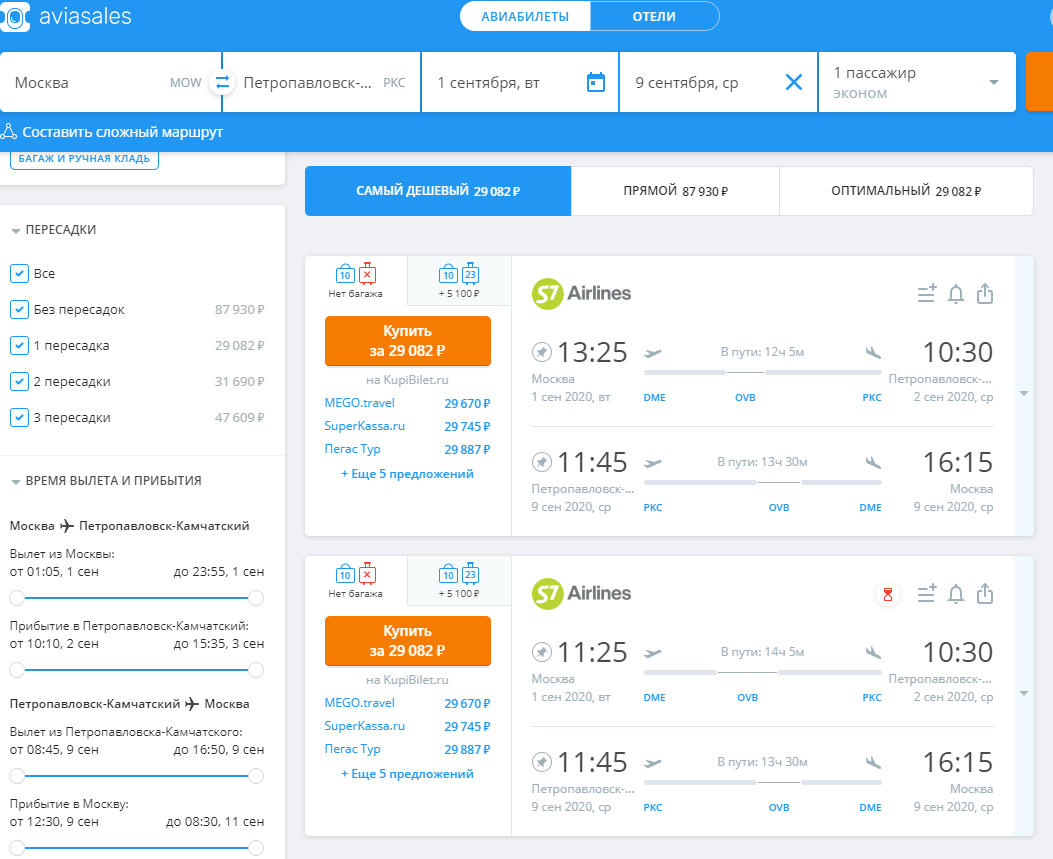Screen dimensions: 1053x859
Task: Expand second ticket details arrow
Action: (1024, 694)
